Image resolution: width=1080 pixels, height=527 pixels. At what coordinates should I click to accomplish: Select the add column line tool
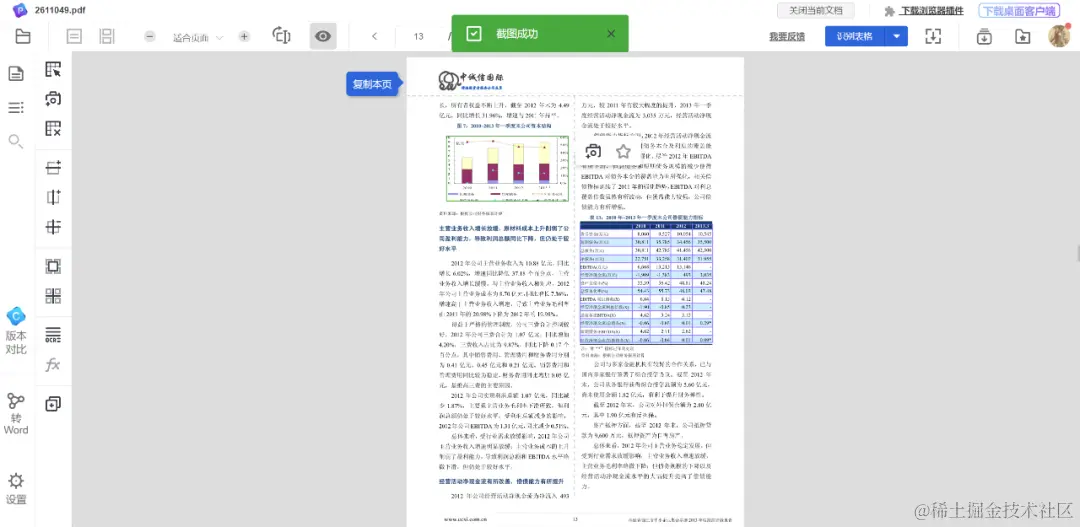click(53, 197)
